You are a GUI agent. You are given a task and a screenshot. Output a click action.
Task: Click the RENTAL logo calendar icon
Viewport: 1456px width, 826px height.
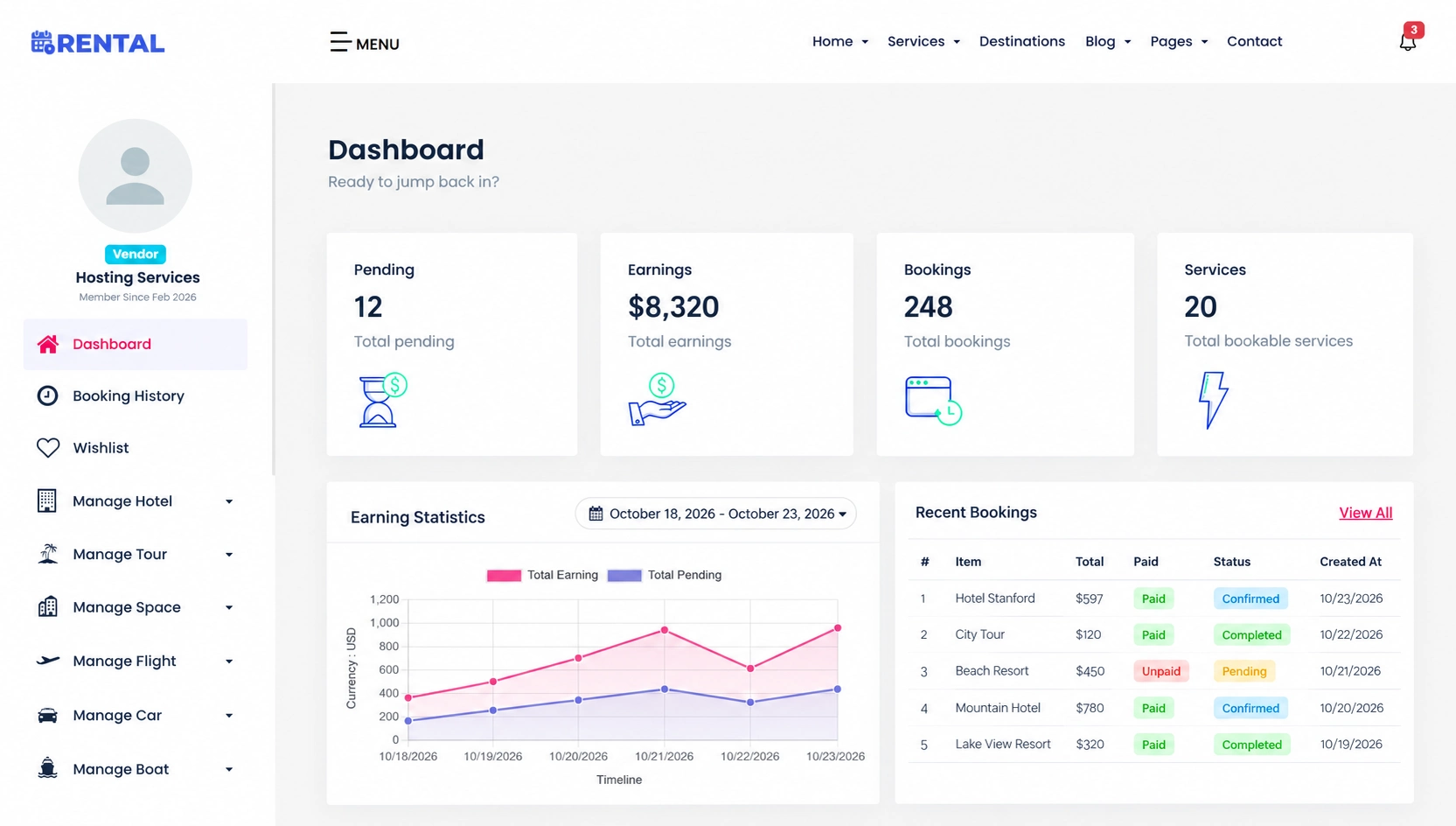click(43, 42)
